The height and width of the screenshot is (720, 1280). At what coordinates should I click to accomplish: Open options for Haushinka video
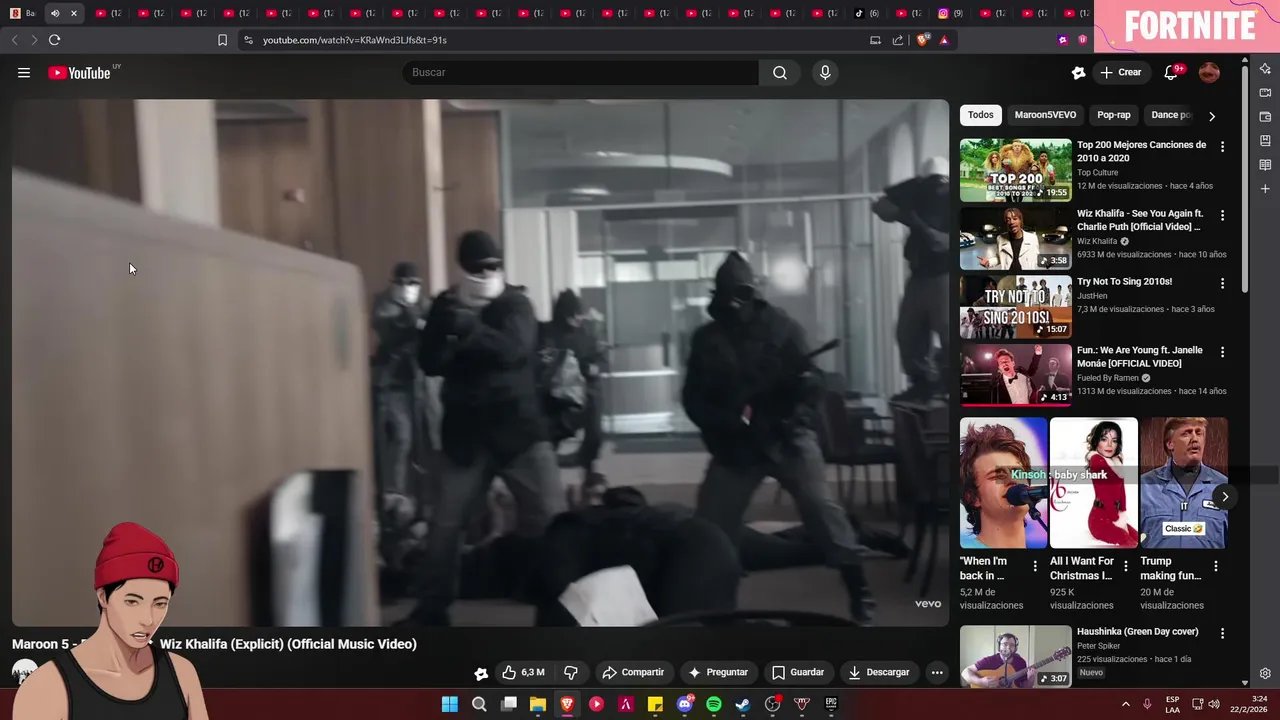pos(1222,634)
